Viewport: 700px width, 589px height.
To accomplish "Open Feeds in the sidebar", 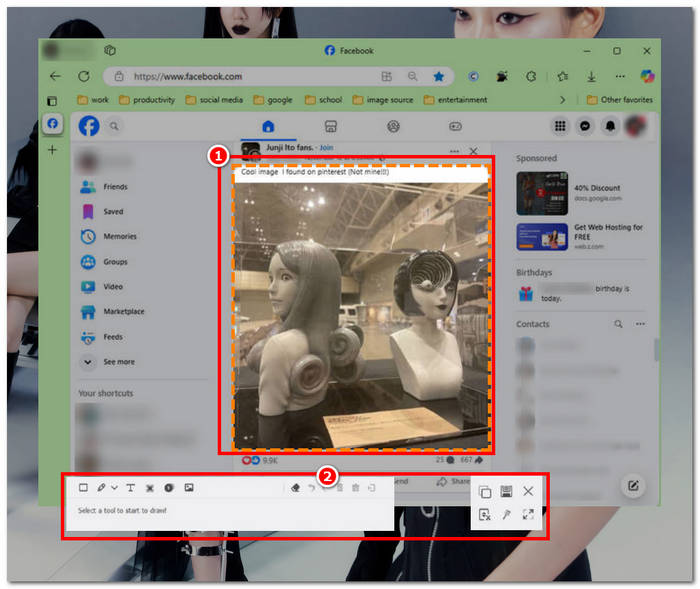I will (101, 337).
